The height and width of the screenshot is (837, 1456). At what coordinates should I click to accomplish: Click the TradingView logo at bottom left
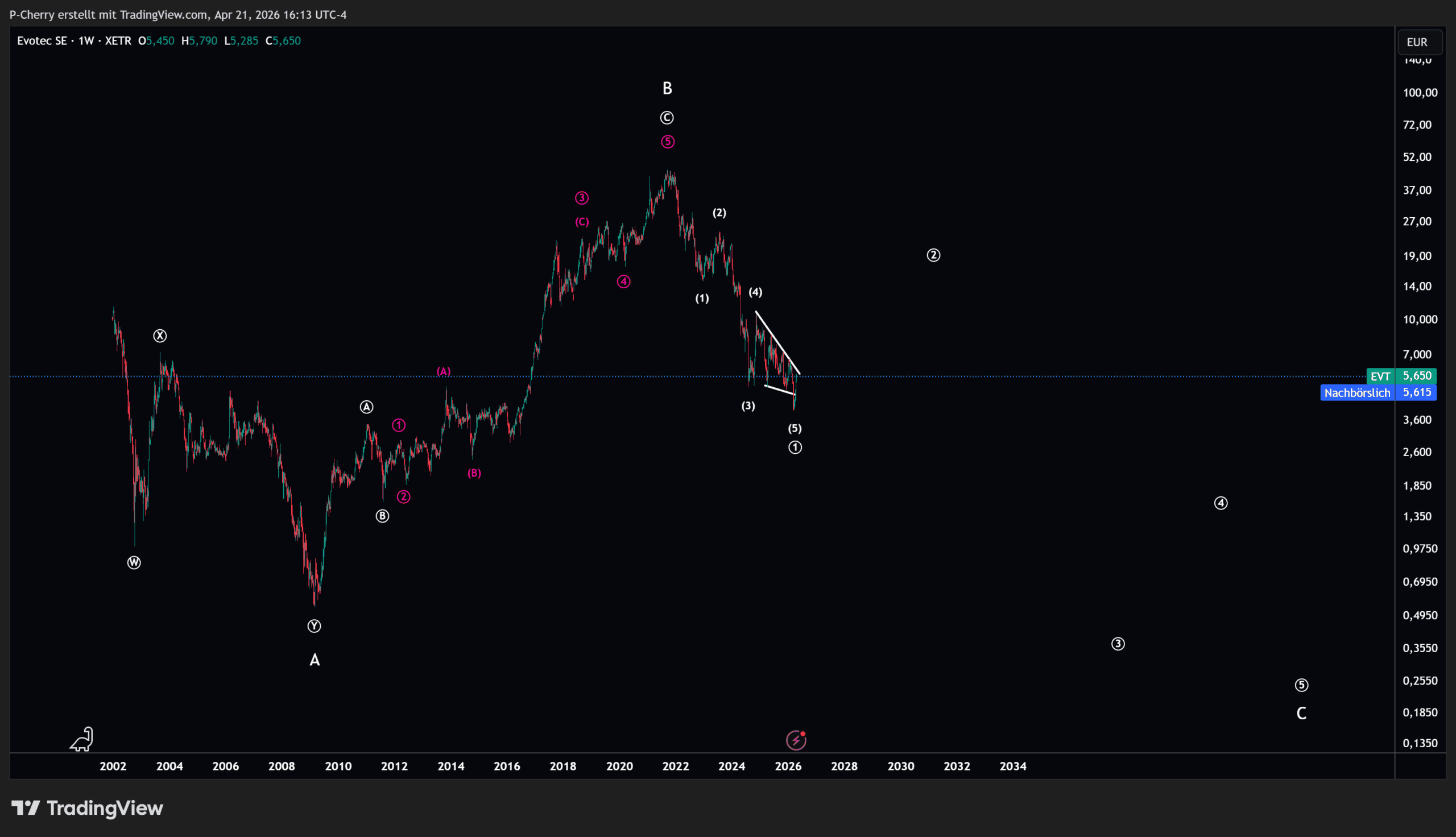pos(88,807)
